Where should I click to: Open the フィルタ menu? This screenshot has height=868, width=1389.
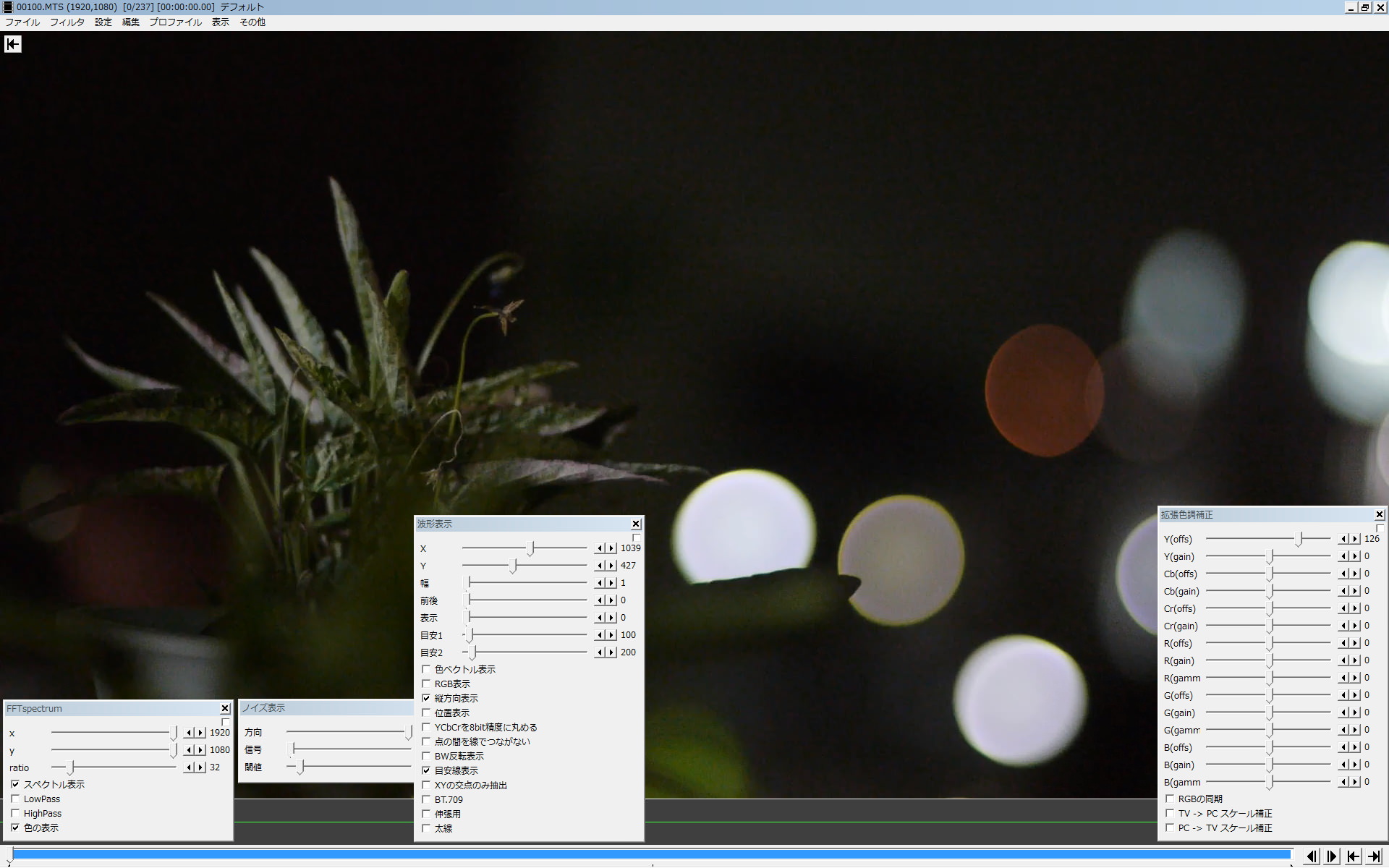(x=67, y=22)
